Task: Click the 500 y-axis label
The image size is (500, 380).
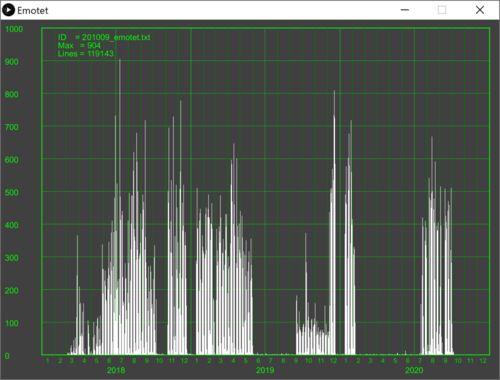Action: coord(11,193)
